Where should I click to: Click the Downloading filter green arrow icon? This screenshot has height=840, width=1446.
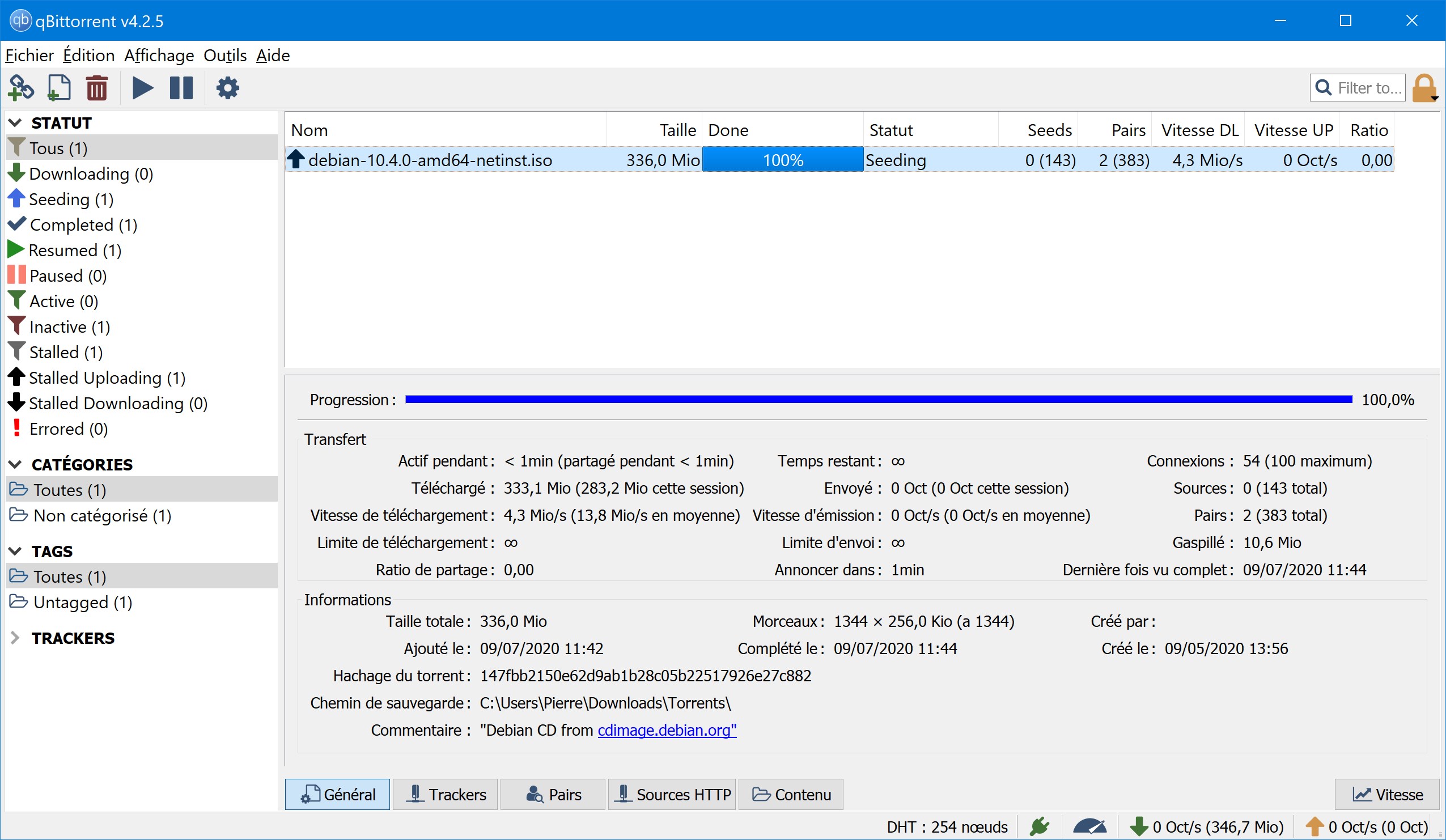[16, 172]
